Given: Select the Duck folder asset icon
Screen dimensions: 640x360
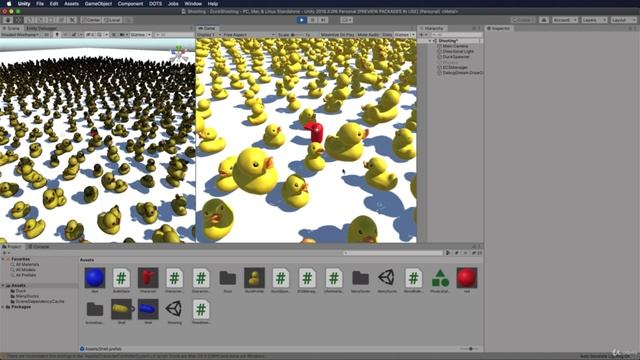Looking at the screenshot, I should (227, 278).
